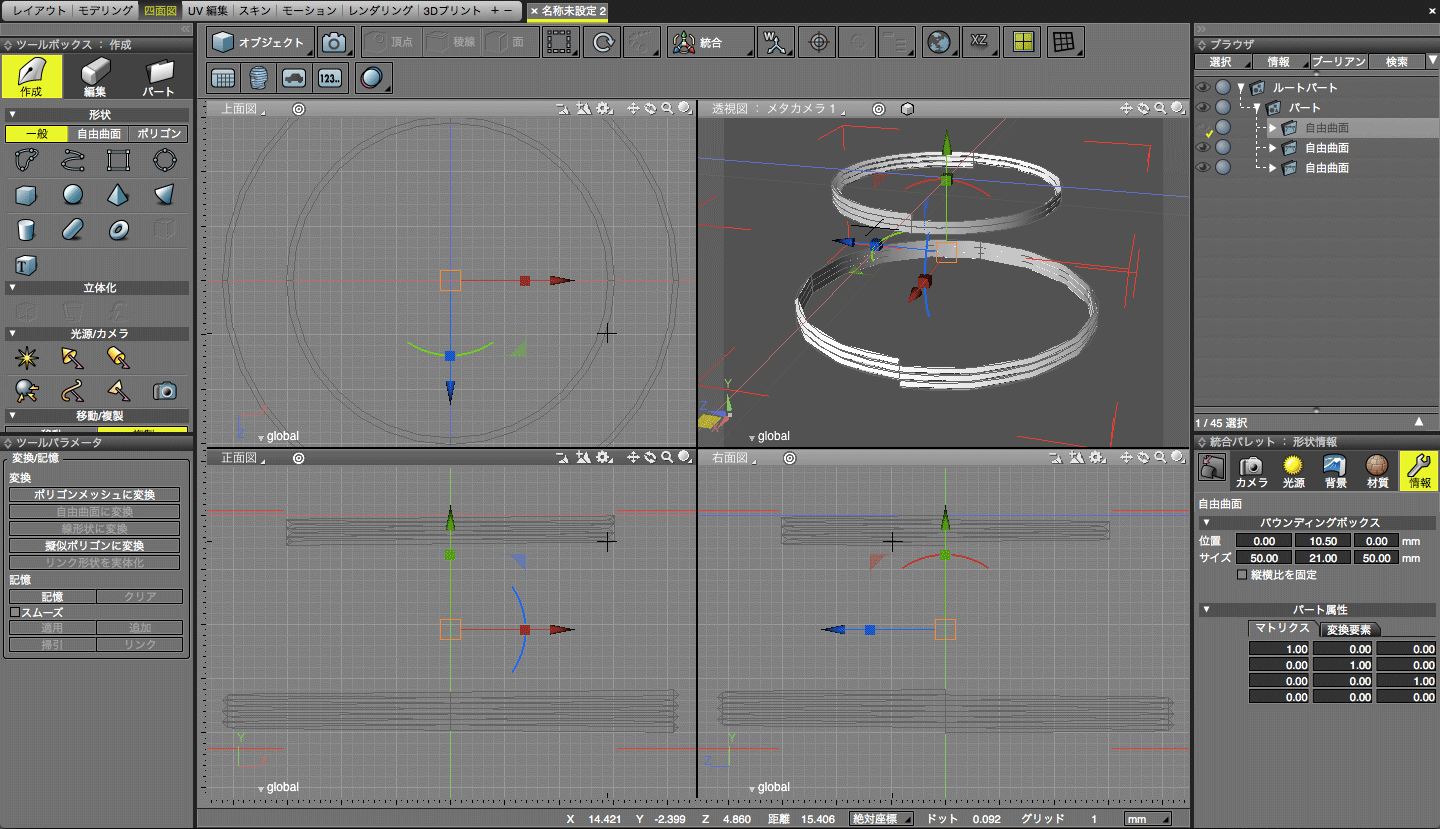This screenshot has width=1440, height=829.
Task: Enable the スムーズ checkbox
Action: tap(15, 612)
